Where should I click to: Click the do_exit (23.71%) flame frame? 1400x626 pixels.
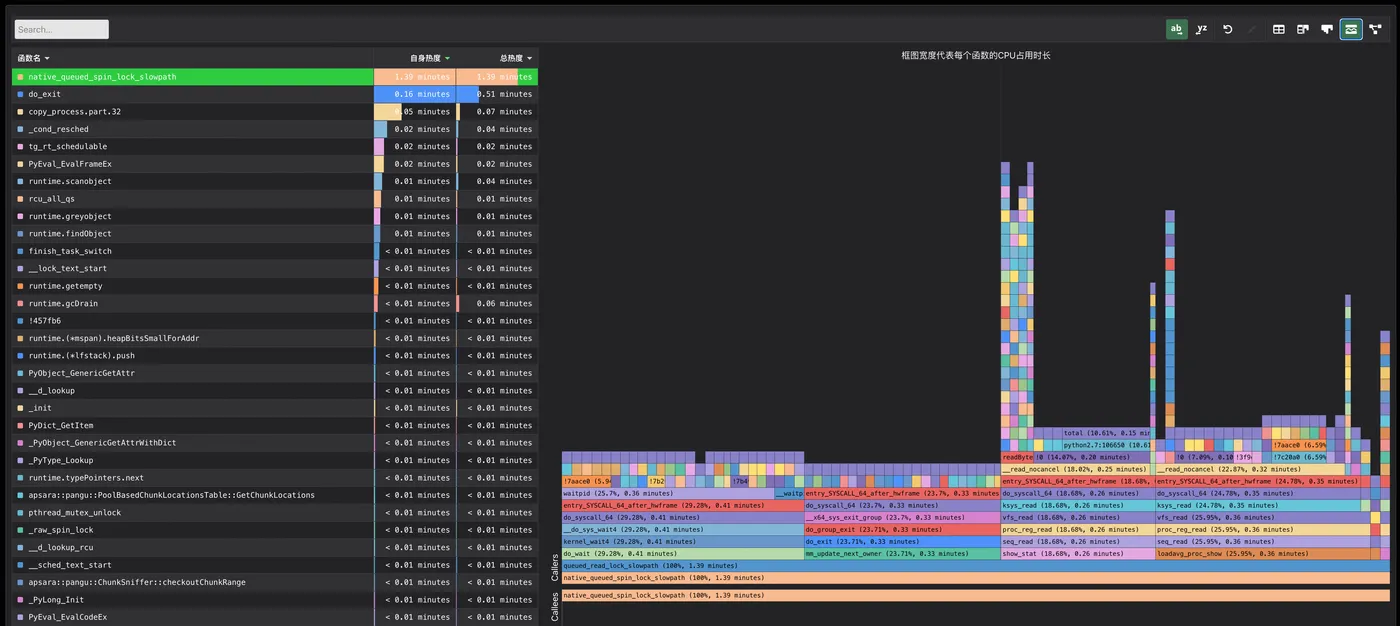pyautogui.click(x=902, y=541)
